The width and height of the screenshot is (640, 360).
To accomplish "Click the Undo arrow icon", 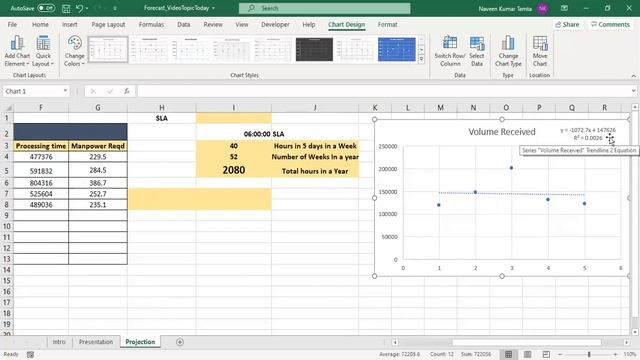I will [80, 8].
